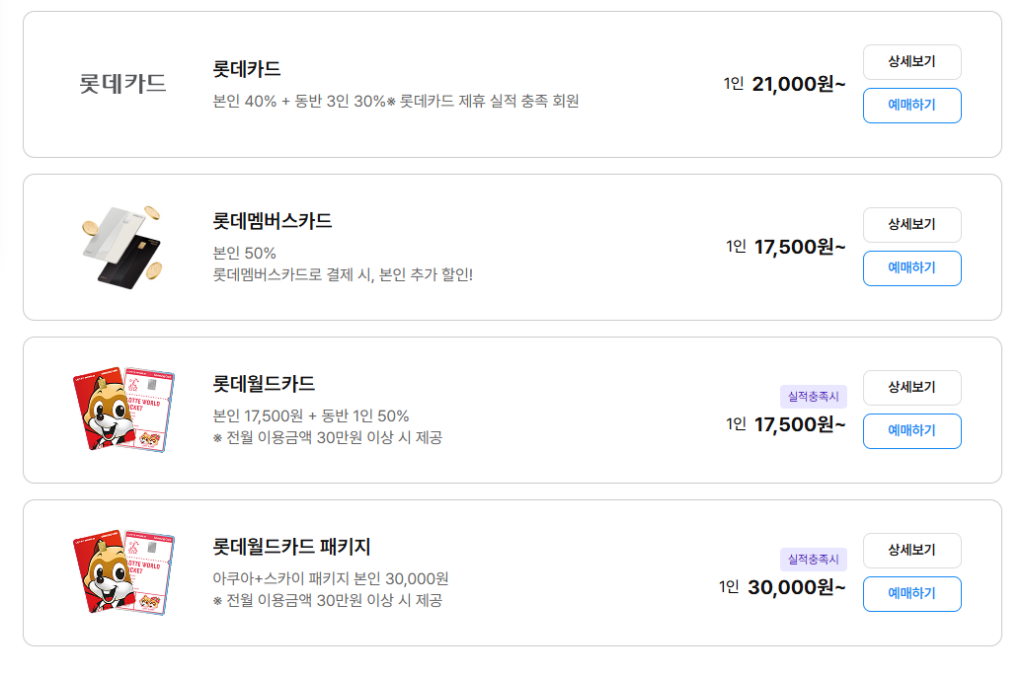The image size is (1024, 678).
Task: Book 롯데멤버스카드 with its 예매하기 button
Action: (x=911, y=268)
